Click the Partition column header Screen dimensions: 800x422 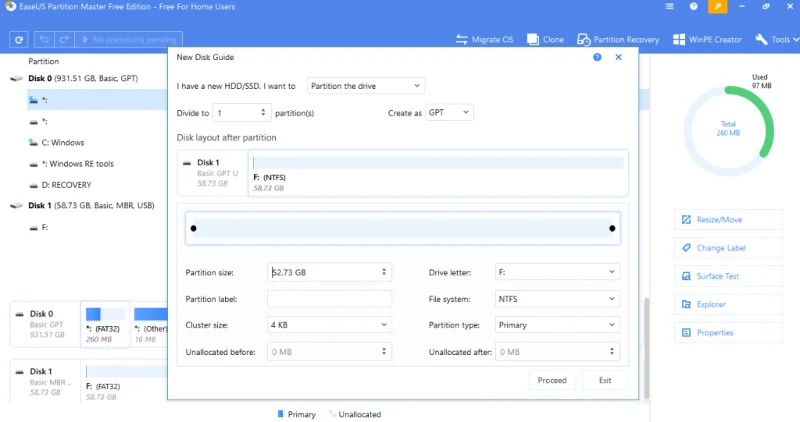pyautogui.click(x=43, y=61)
